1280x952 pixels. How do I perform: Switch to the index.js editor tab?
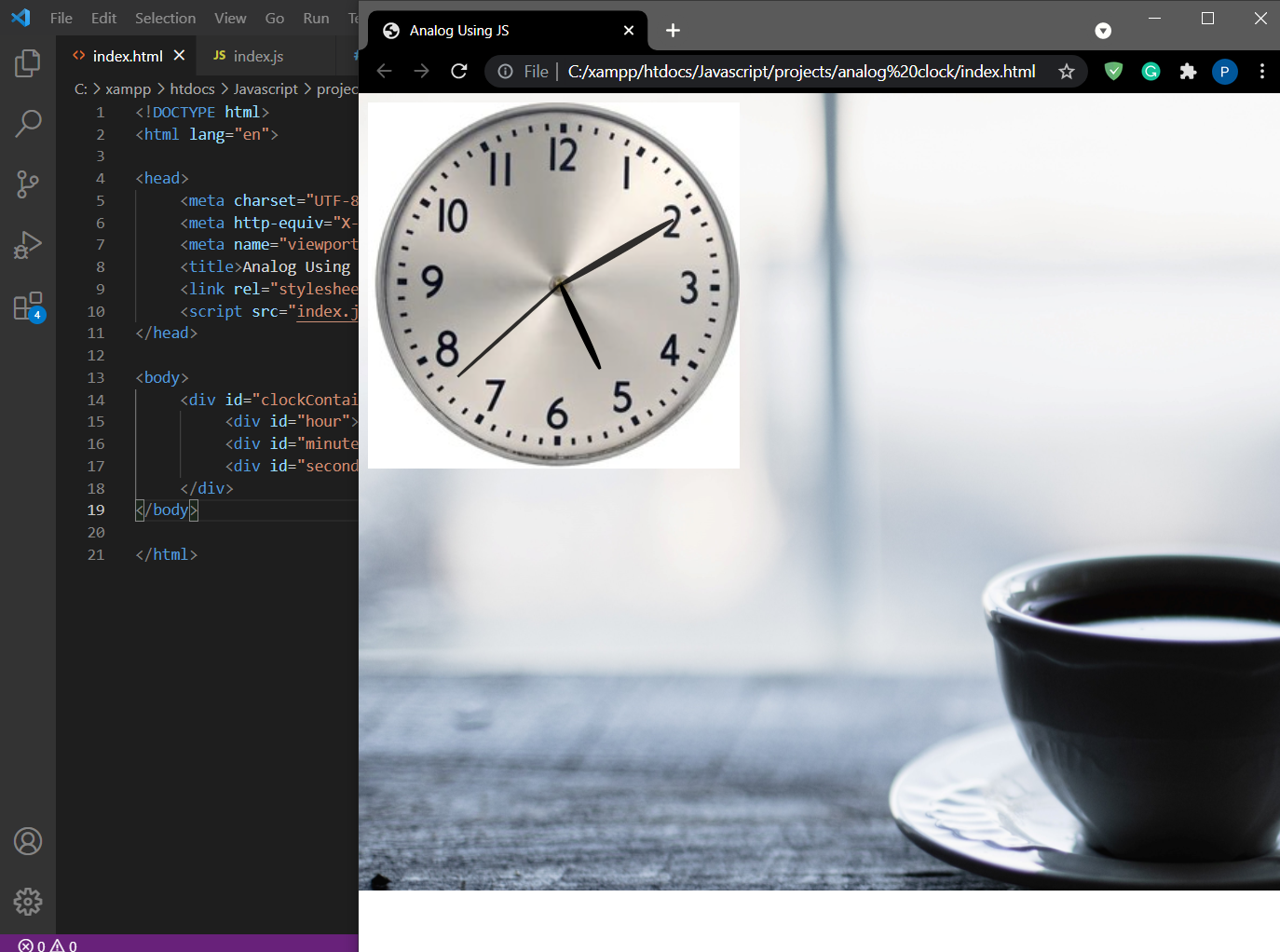pyautogui.click(x=248, y=56)
